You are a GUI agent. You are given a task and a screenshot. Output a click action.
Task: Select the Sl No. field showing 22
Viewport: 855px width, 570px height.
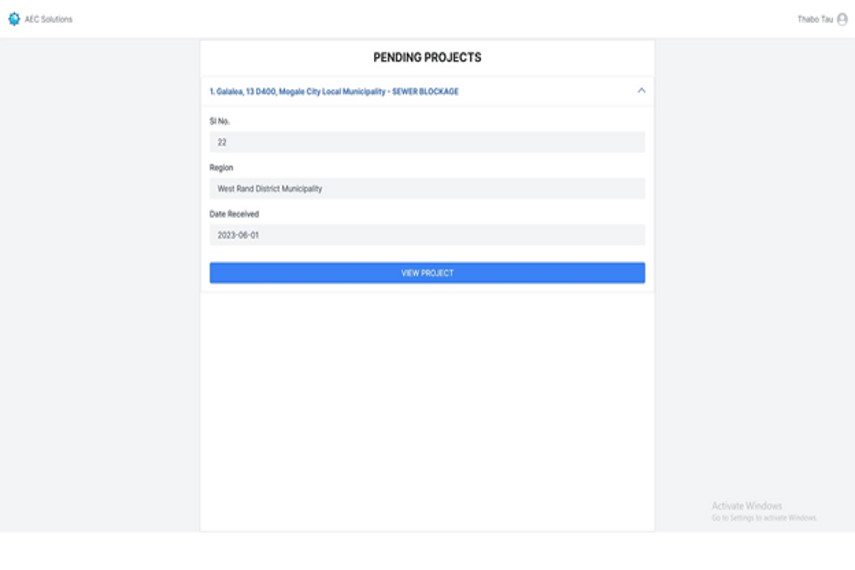tap(427, 142)
